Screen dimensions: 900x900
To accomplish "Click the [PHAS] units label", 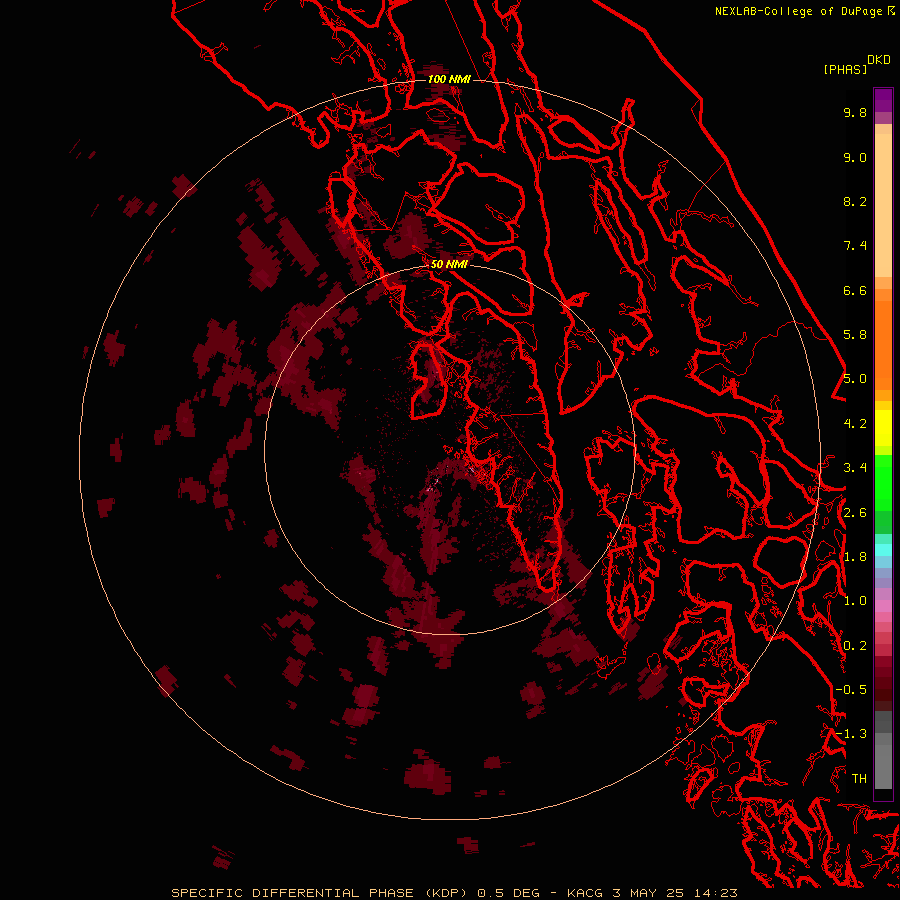I will point(845,69).
